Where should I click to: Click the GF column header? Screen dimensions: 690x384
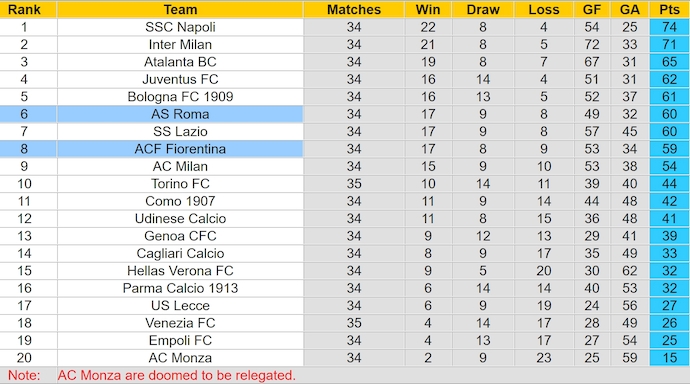pos(592,9)
